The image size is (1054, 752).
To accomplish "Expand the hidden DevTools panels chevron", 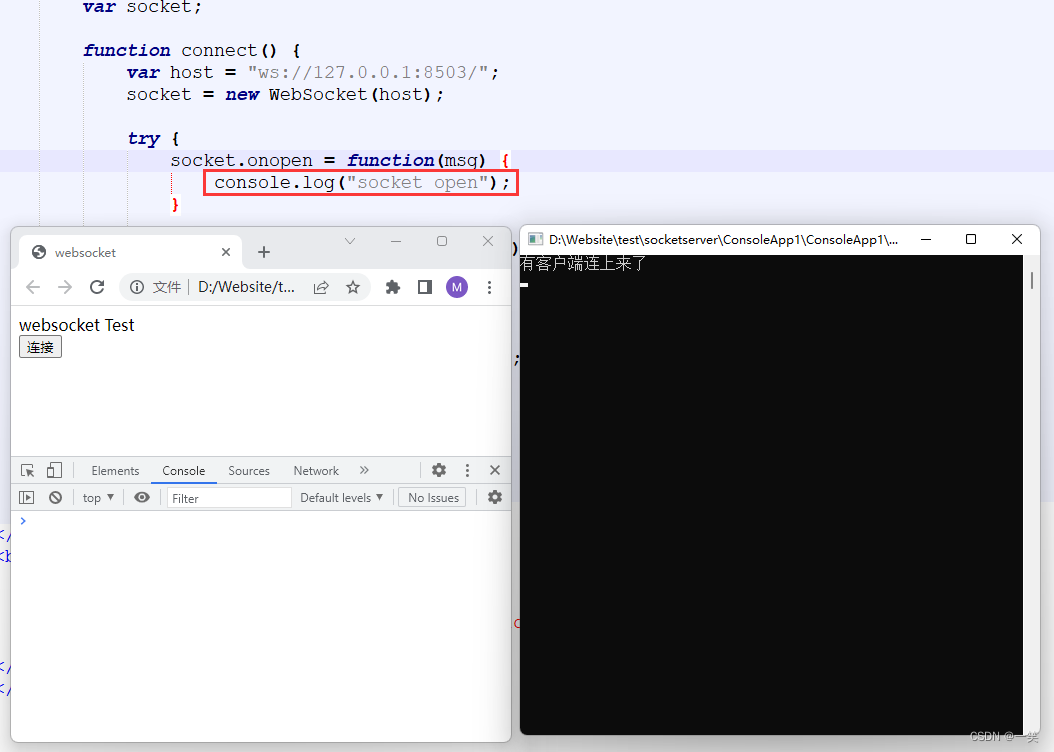I will pos(363,470).
